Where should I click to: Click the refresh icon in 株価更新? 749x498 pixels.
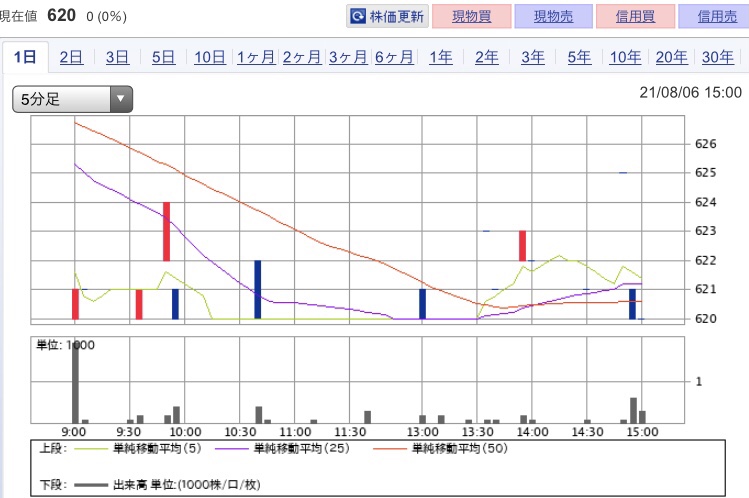click(x=357, y=17)
